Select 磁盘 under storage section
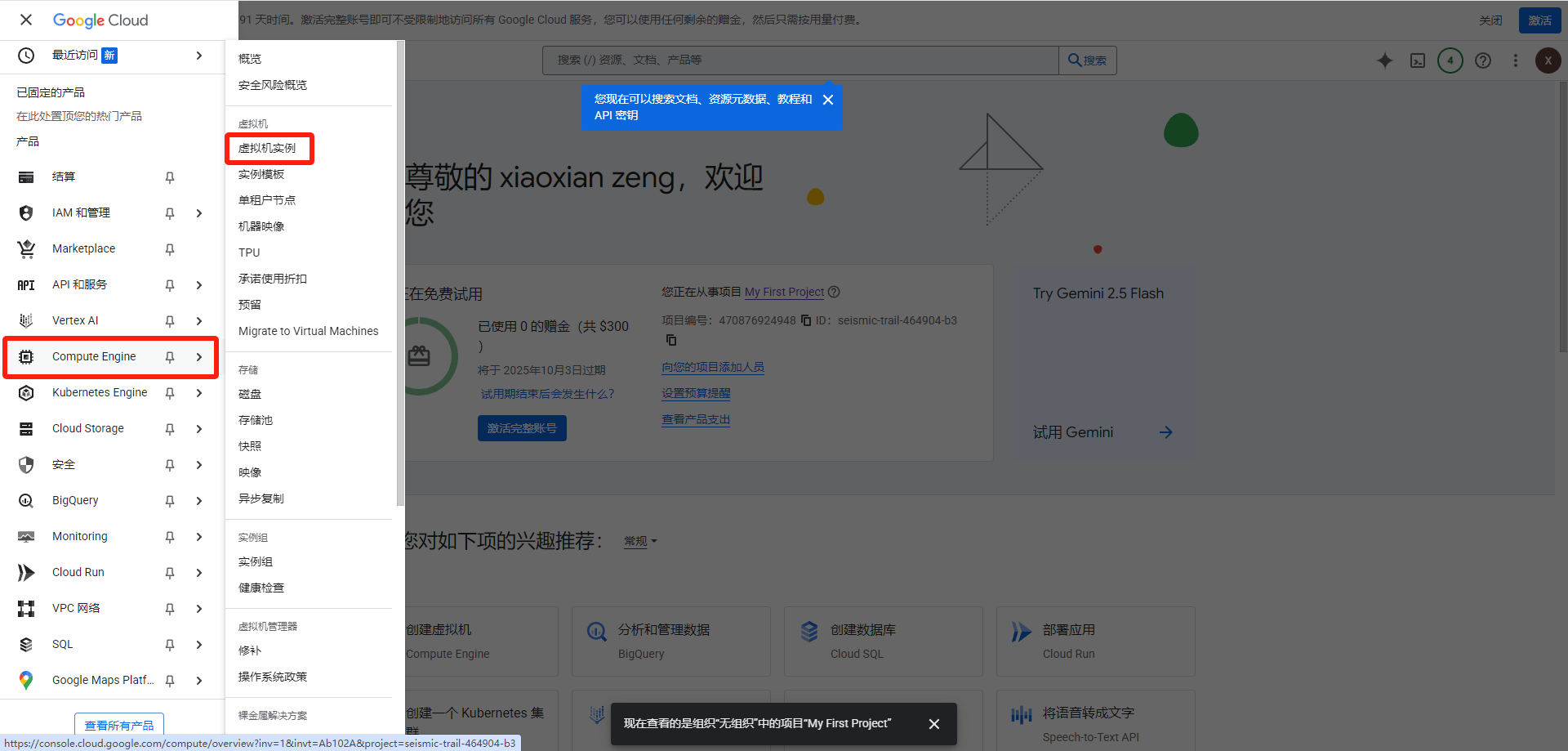Image resolution: width=1568 pixels, height=751 pixels. pos(250,394)
